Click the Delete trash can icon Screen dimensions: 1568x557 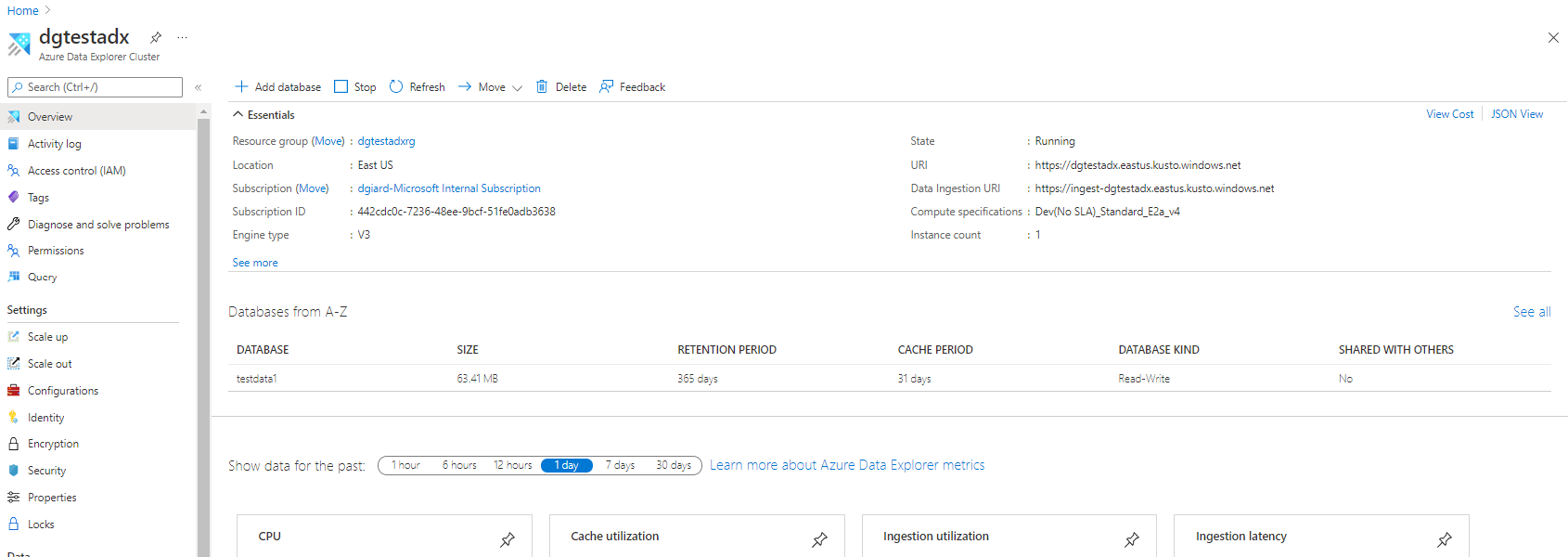542,86
